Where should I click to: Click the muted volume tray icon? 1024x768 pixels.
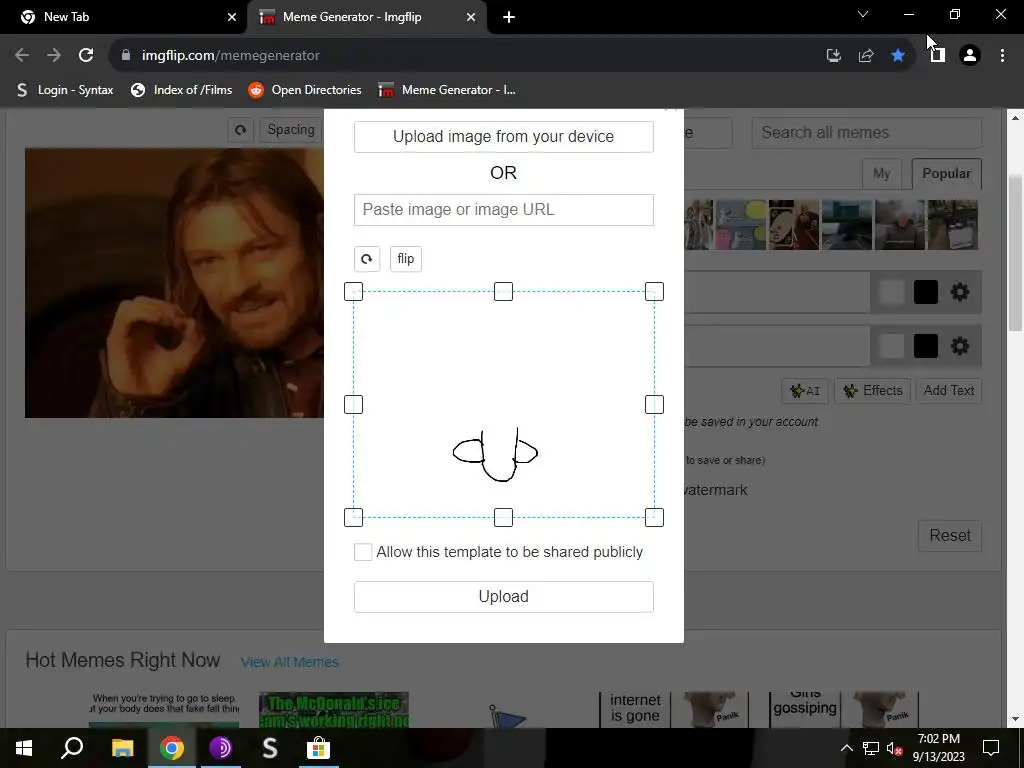[894, 748]
